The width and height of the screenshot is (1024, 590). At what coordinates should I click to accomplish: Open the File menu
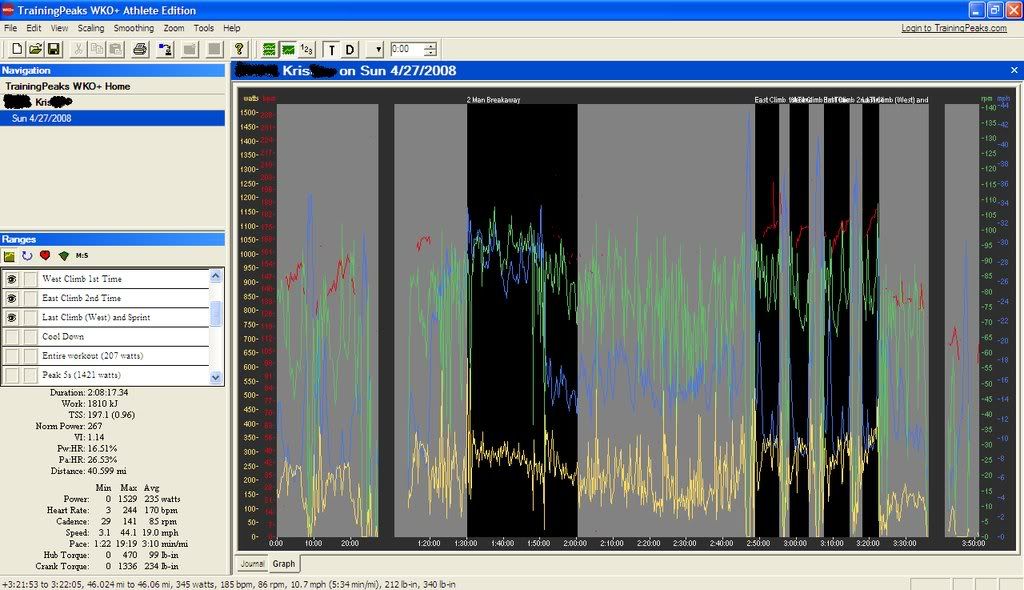pos(10,28)
